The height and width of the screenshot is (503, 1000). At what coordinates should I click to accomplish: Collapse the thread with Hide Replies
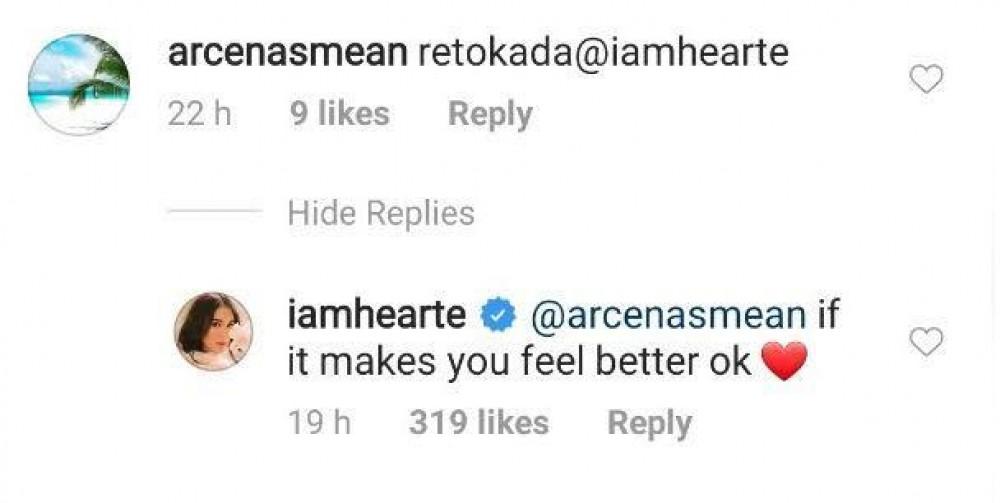(x=380, y=213)
